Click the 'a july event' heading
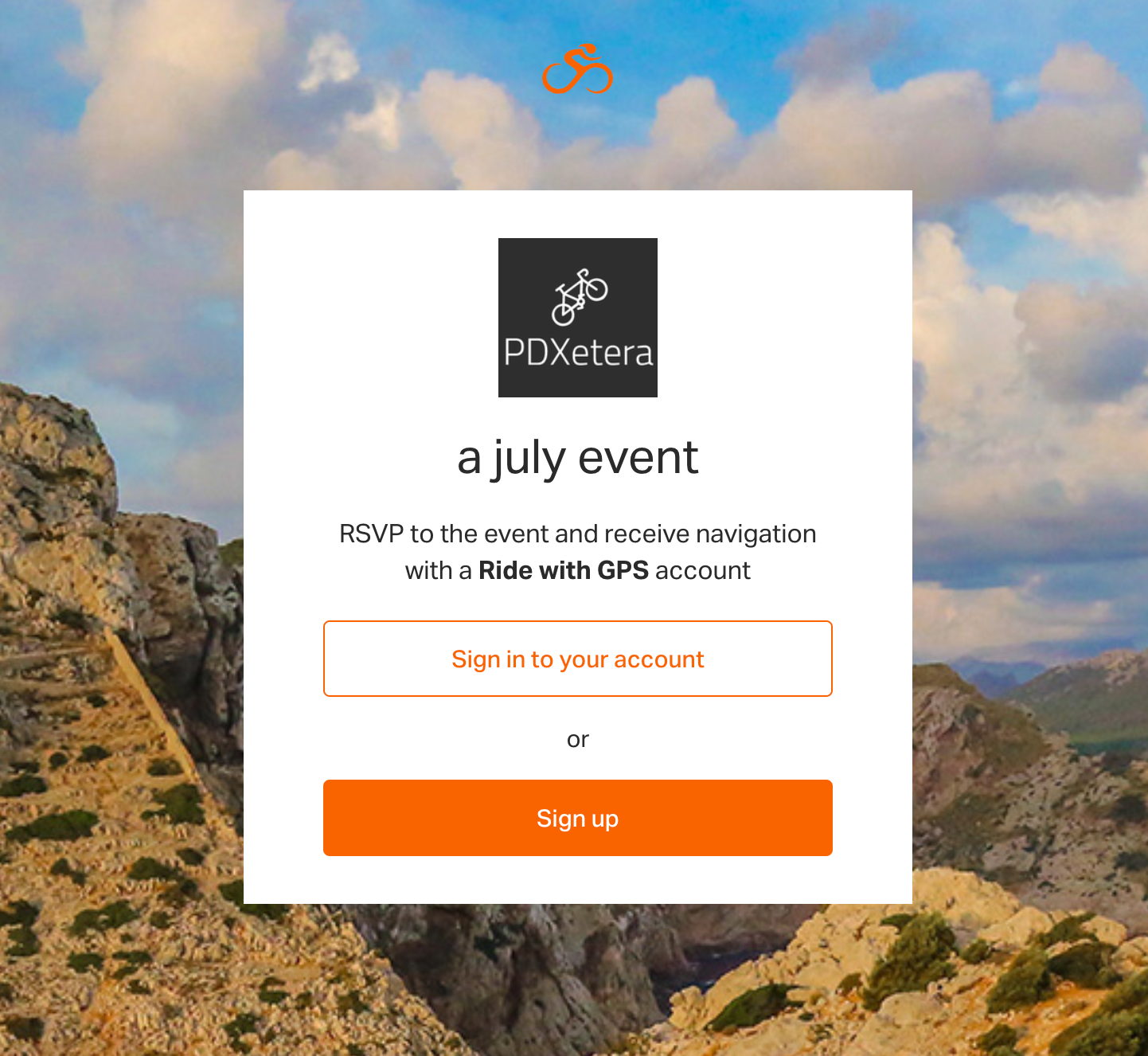1148x1056 pixels. click(578, 459)
